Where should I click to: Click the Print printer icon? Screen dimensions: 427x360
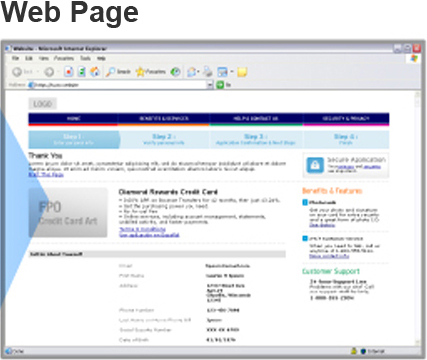pyautogui.click(x=208, y=72)
